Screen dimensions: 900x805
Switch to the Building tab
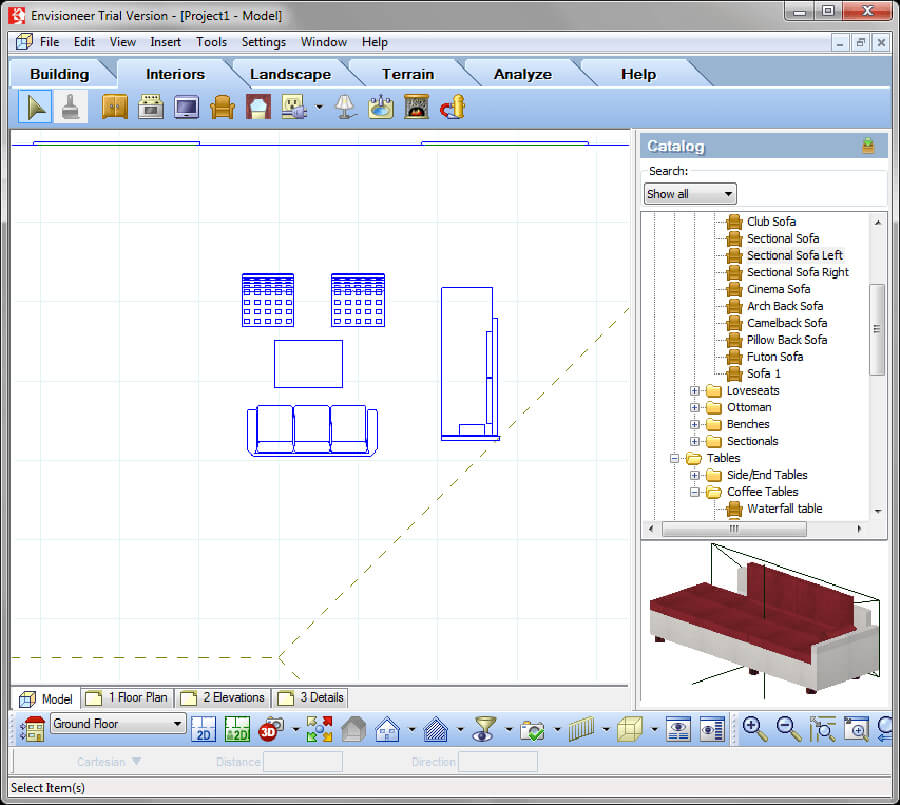coord(60,74)
